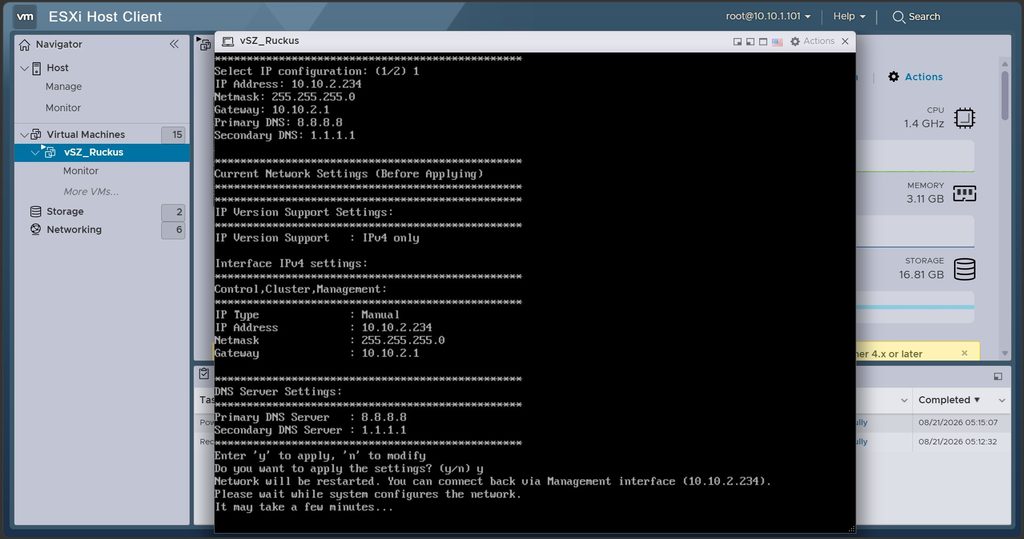Dismiss the yellow warning banner
1024x539 pixels.
tap(965, 353)
